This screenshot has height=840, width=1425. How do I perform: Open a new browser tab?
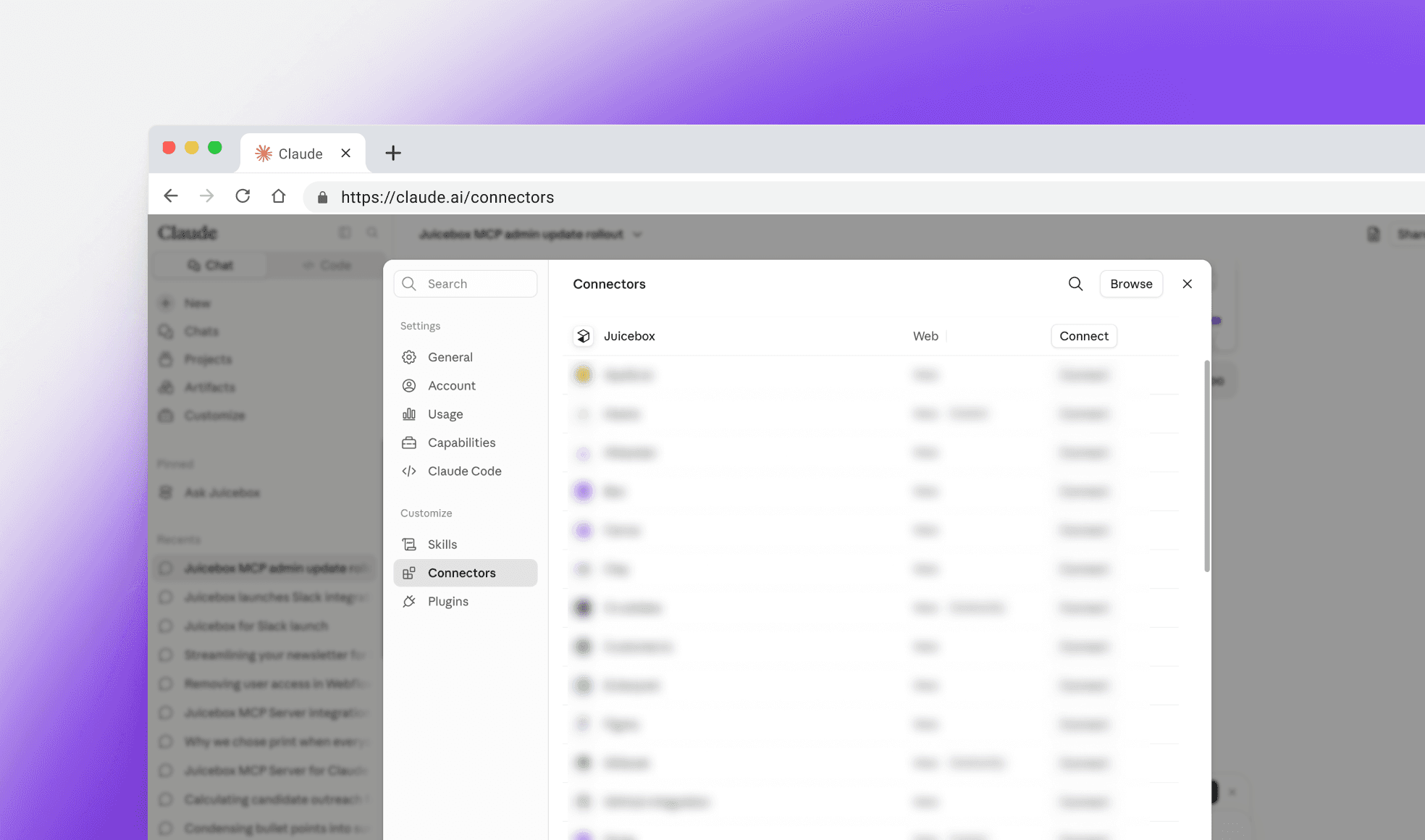point(393,153)
